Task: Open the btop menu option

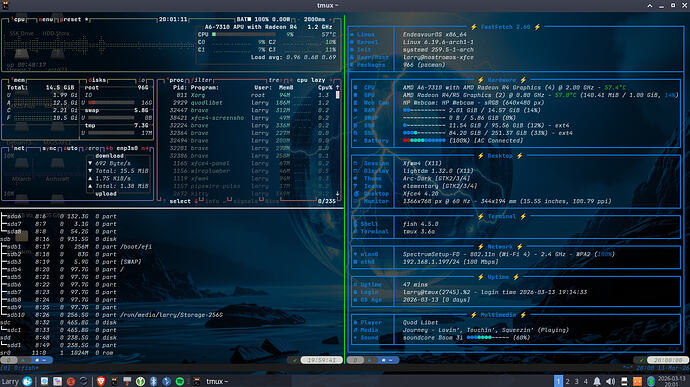Action: point(46,19)
